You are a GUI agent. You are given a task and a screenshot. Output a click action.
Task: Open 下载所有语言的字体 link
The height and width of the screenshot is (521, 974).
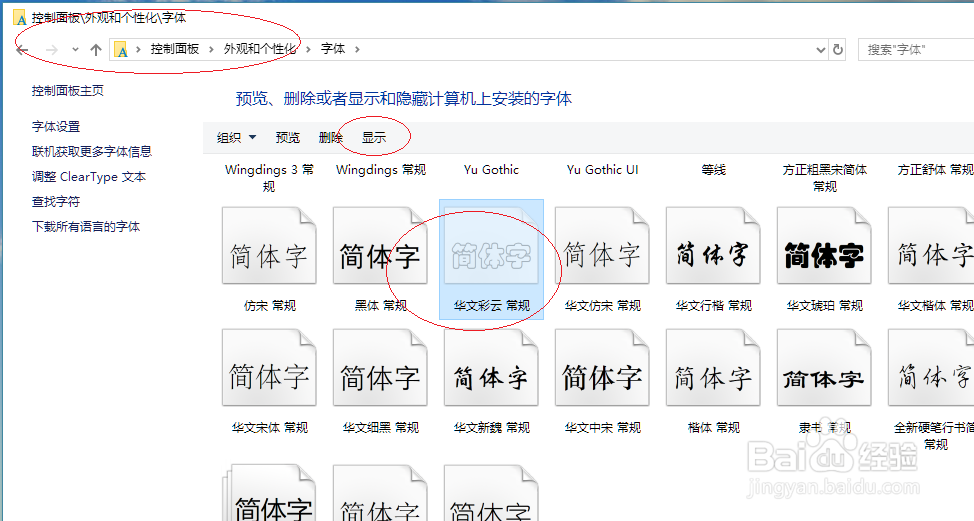coord(86,227)
